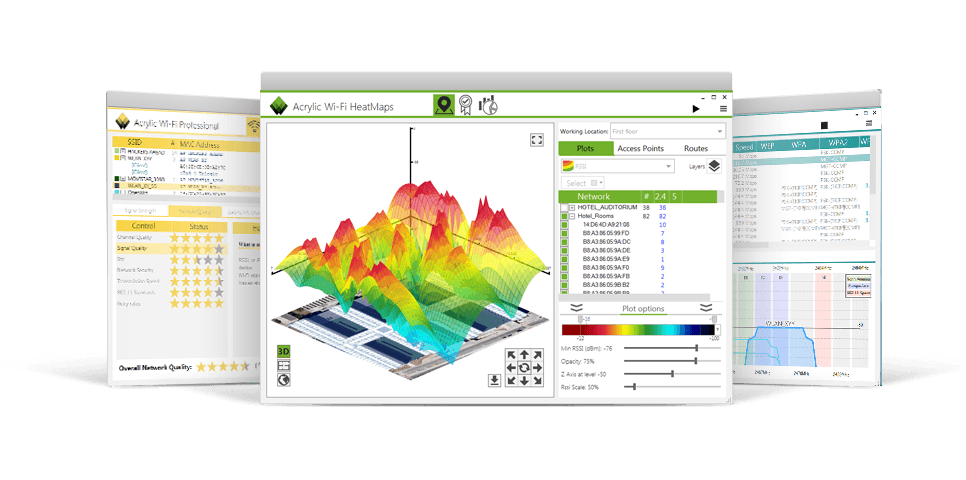Viewport: 966px width, 480px height.
Task: Expand the 3D plot to fullscreen
Action: (537, 140)
